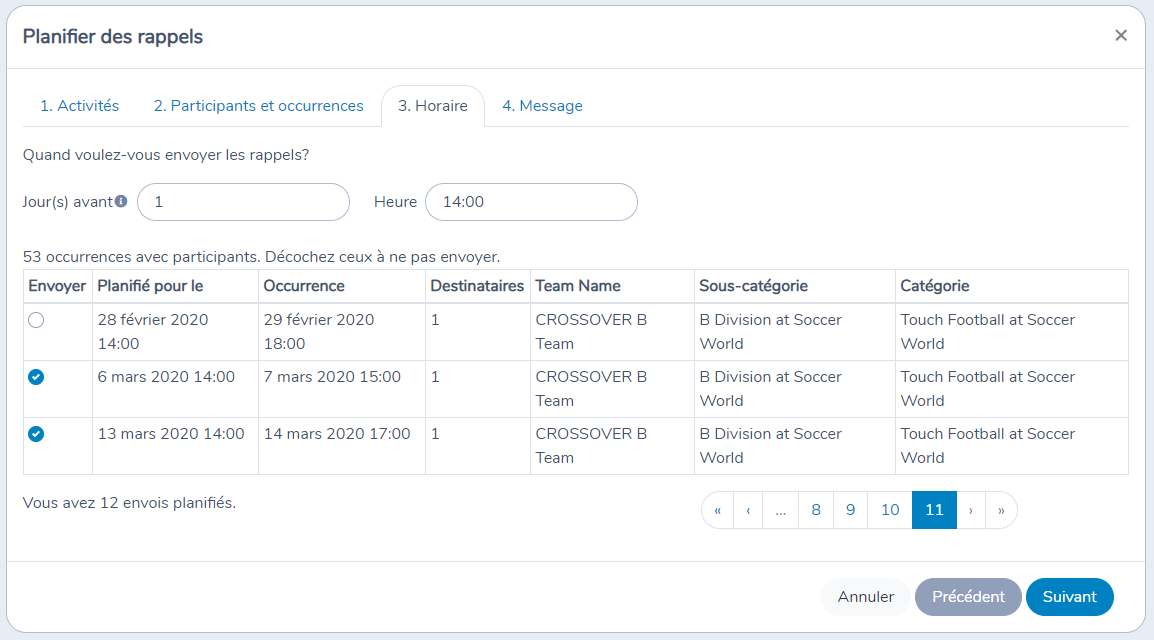Click the Planifié pour le column header
The height and width of the screenshot is (640, 1154).
[x=175, y=286]
